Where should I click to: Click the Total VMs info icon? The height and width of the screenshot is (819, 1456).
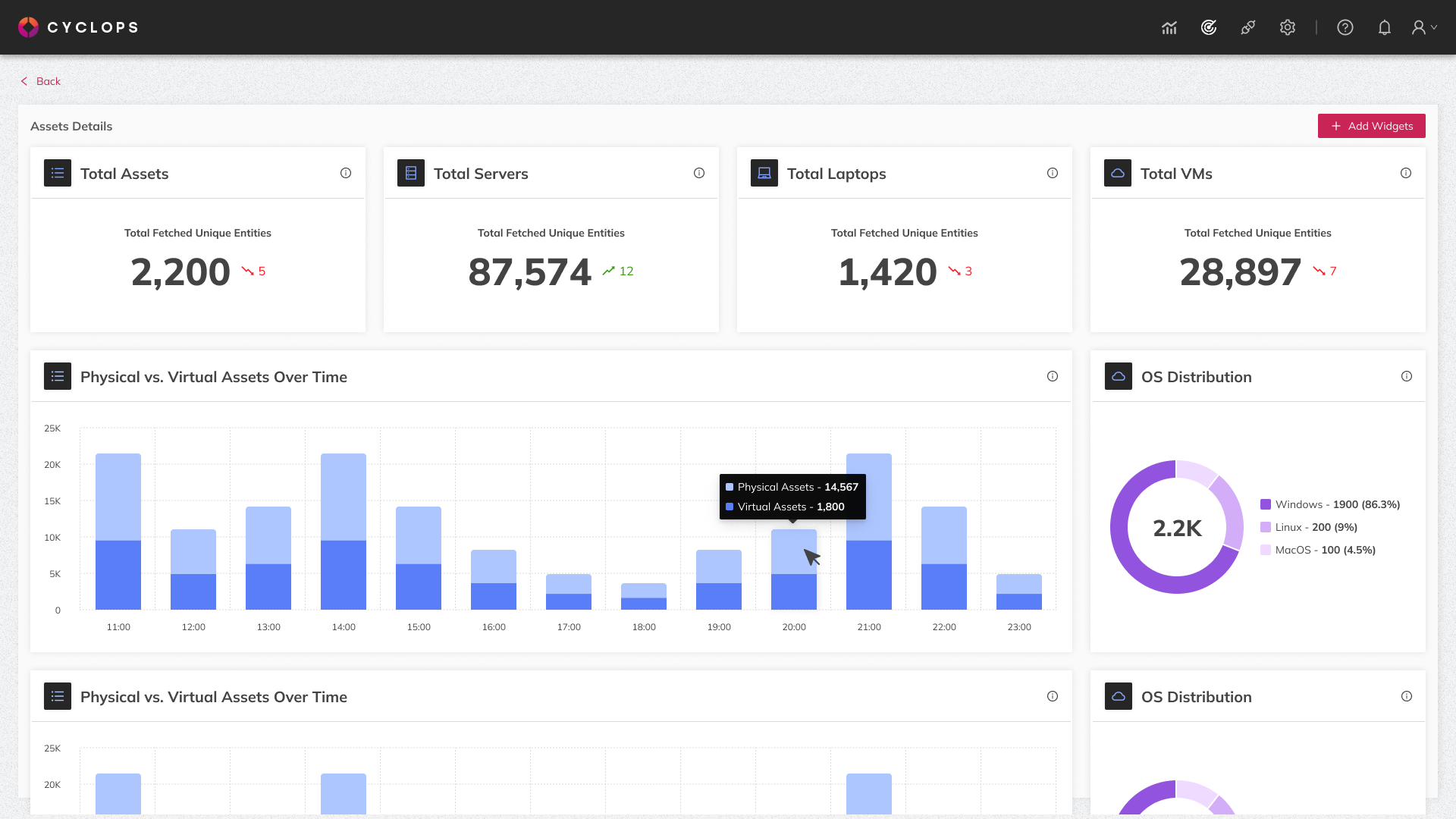coord(1406,173)
